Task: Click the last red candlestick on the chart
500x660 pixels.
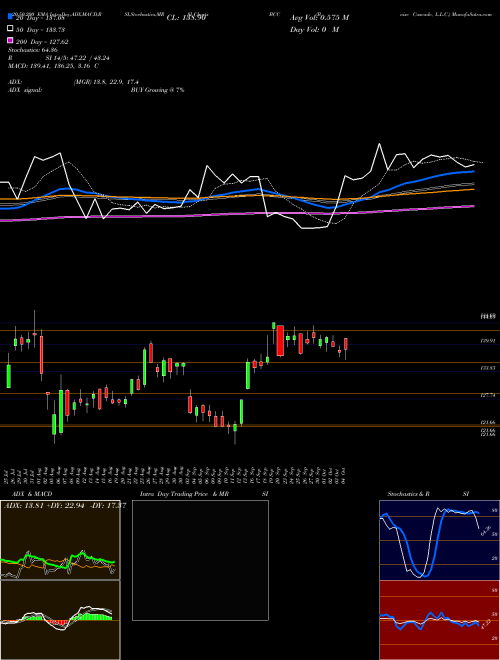Action: [346, 344]
